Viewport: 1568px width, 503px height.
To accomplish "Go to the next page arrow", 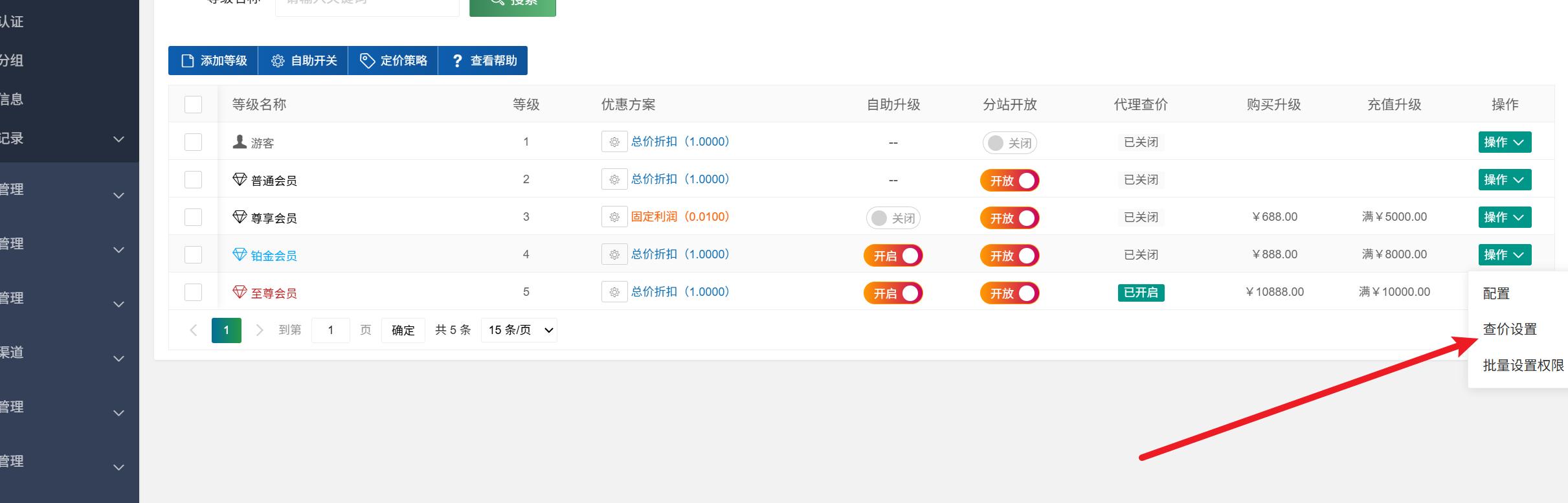I will (260, 330).
